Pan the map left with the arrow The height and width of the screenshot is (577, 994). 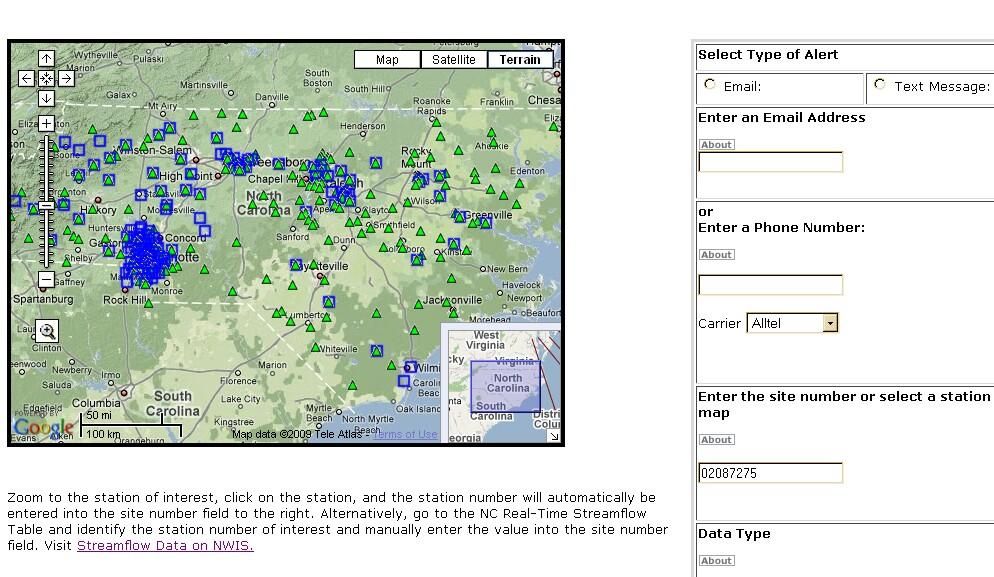tap(27, 78)
